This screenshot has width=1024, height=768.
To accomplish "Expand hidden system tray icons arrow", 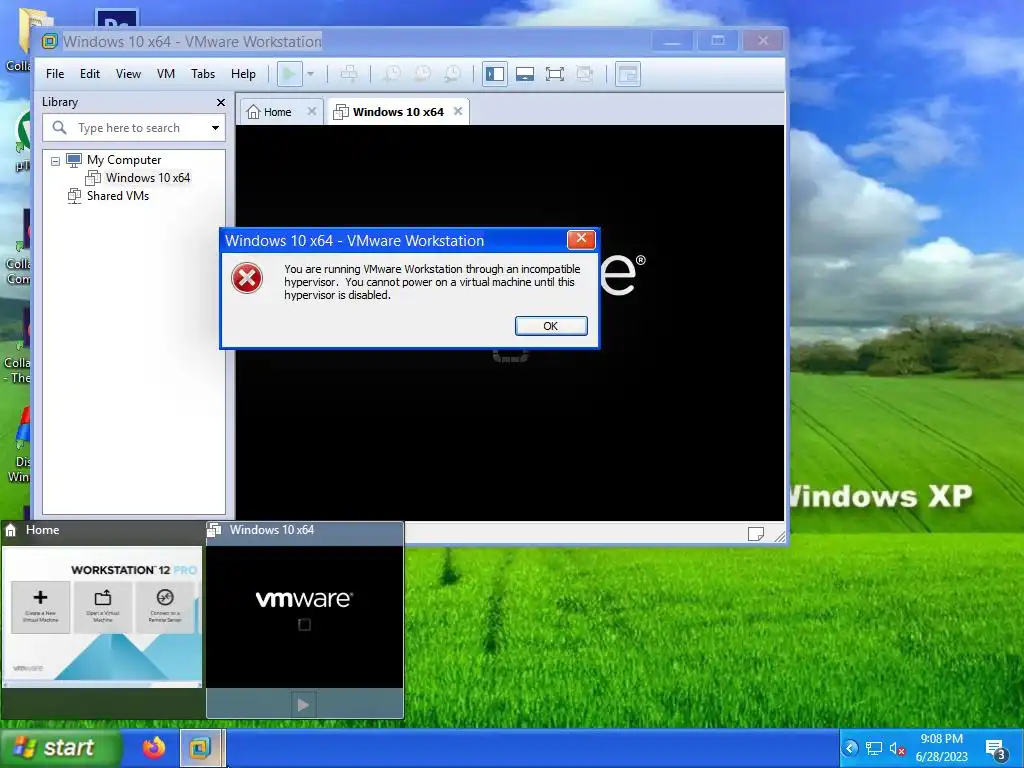I will coord(850,748).
